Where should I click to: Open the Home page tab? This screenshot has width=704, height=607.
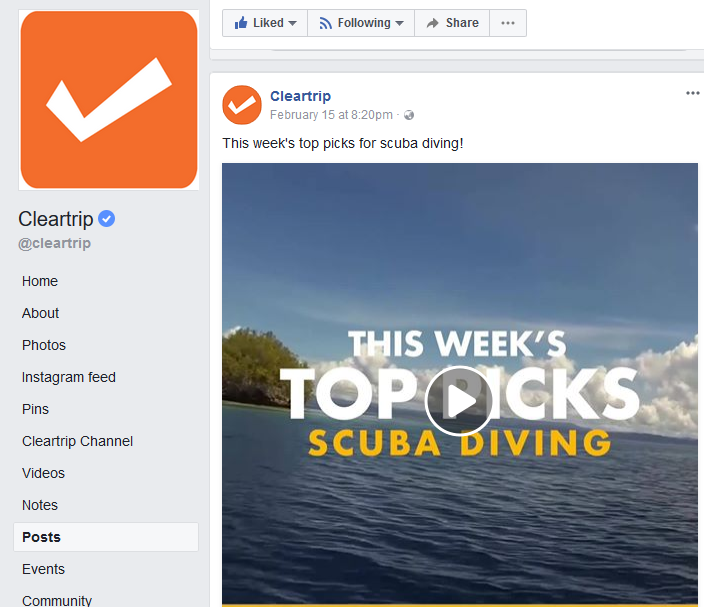click(x=40, y=281)
